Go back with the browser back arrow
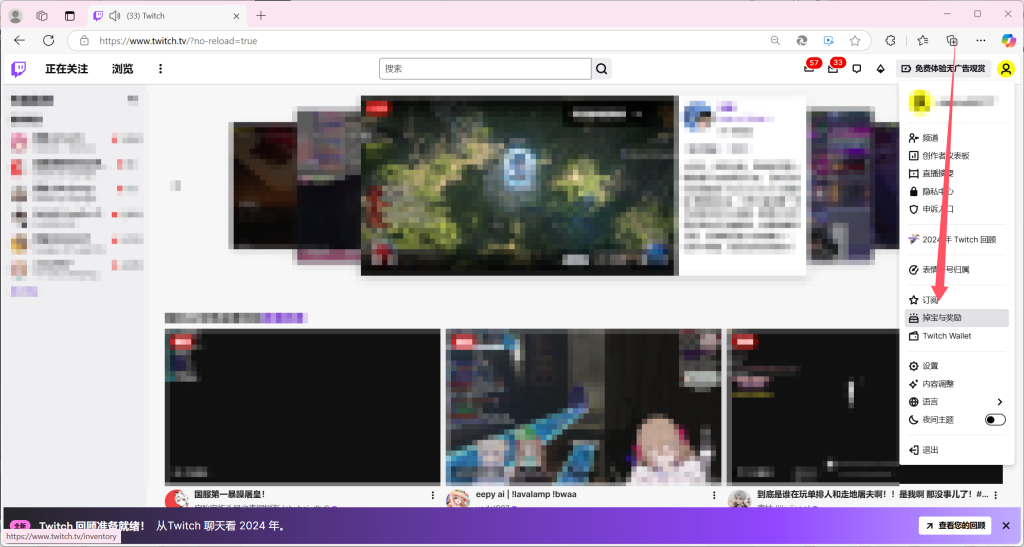This screenshot has width=1024, height=547. [x=20, y=40]
